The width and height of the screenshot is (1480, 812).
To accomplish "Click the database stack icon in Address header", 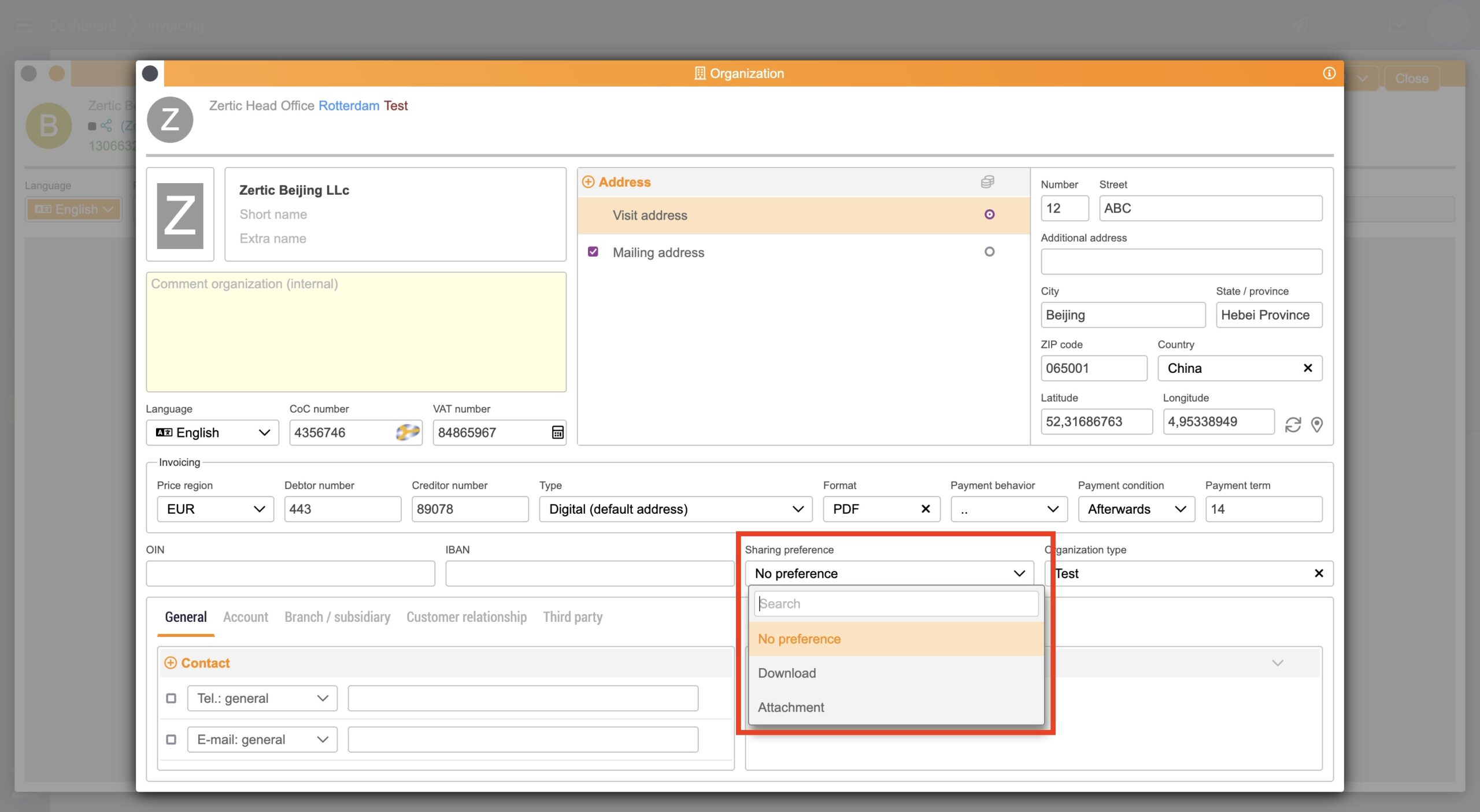I will (987, 182).
